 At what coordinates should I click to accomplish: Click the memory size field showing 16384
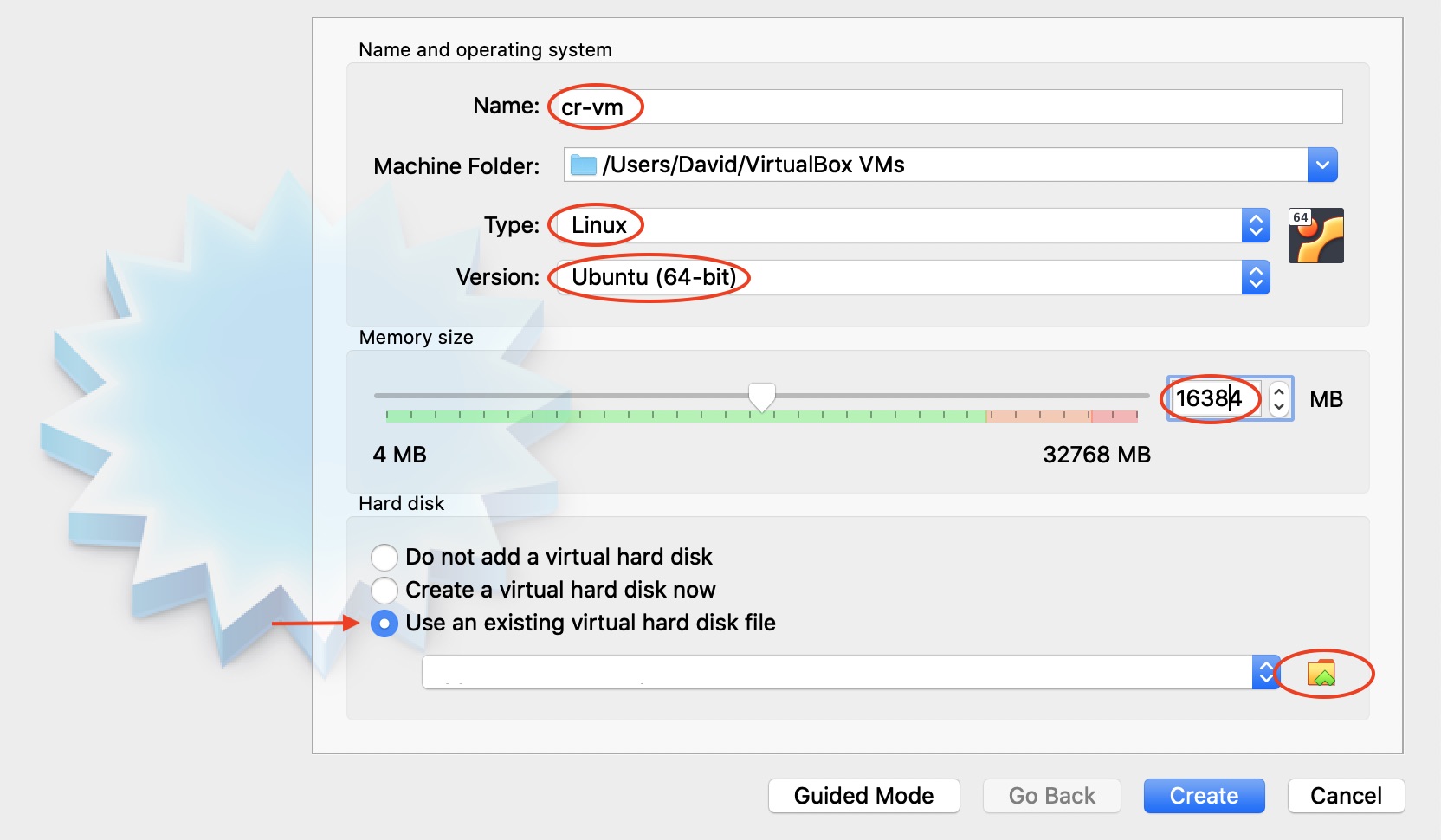(x=1212, y=398)
